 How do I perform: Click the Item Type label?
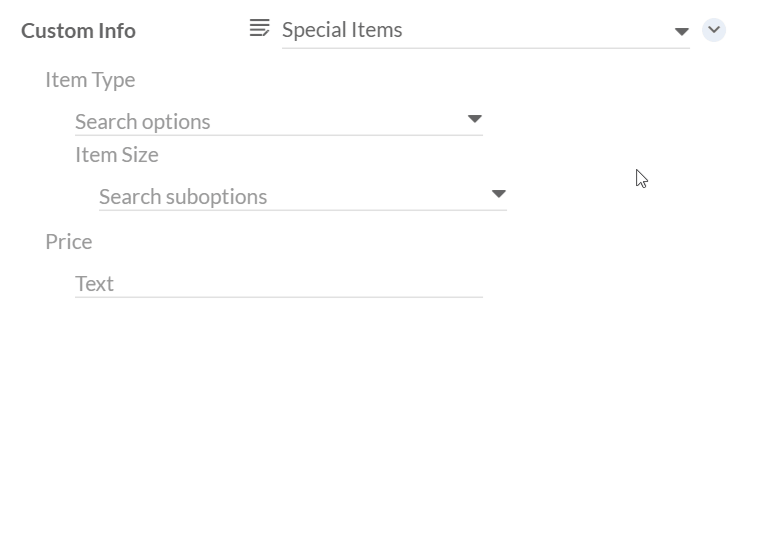90,79
